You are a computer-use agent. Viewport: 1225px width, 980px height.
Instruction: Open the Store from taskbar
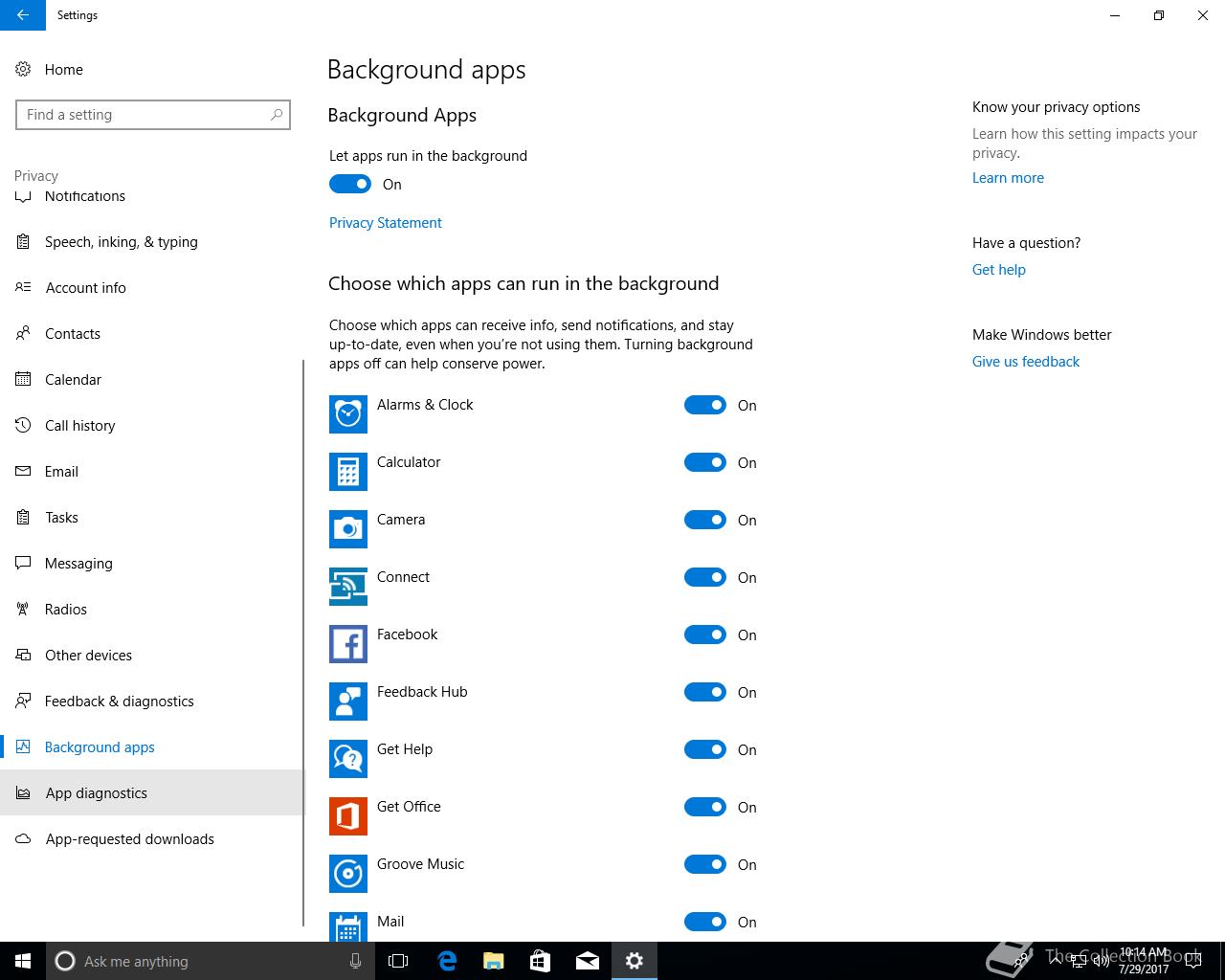(x=541, y=961)
